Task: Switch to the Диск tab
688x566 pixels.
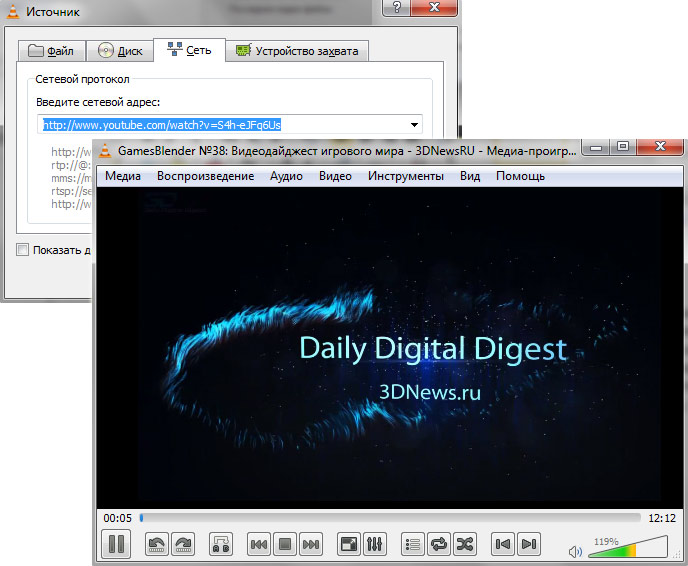Action: coord(120,51)
